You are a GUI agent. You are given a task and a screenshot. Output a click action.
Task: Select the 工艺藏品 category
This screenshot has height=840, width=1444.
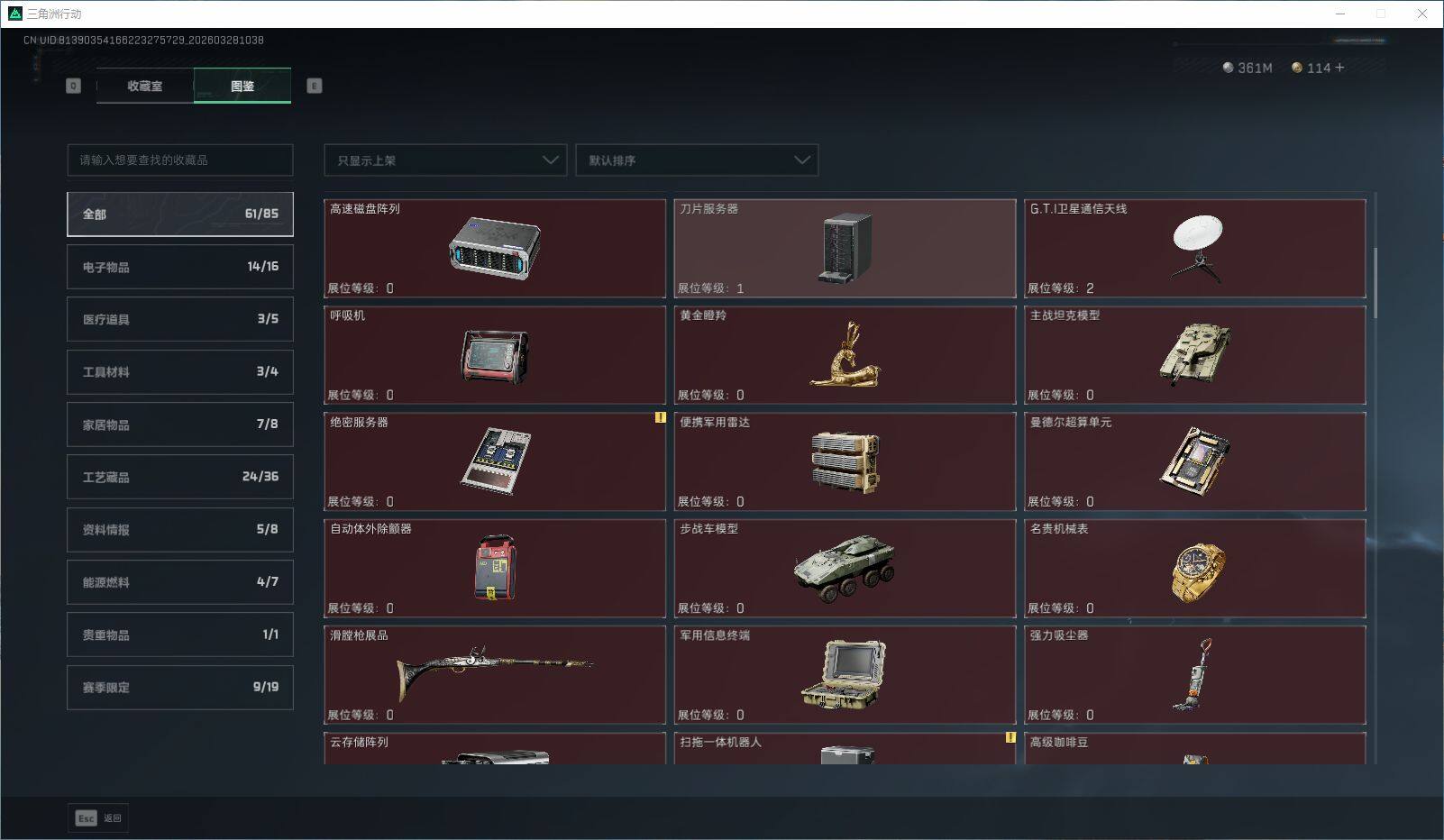(179, 477)
